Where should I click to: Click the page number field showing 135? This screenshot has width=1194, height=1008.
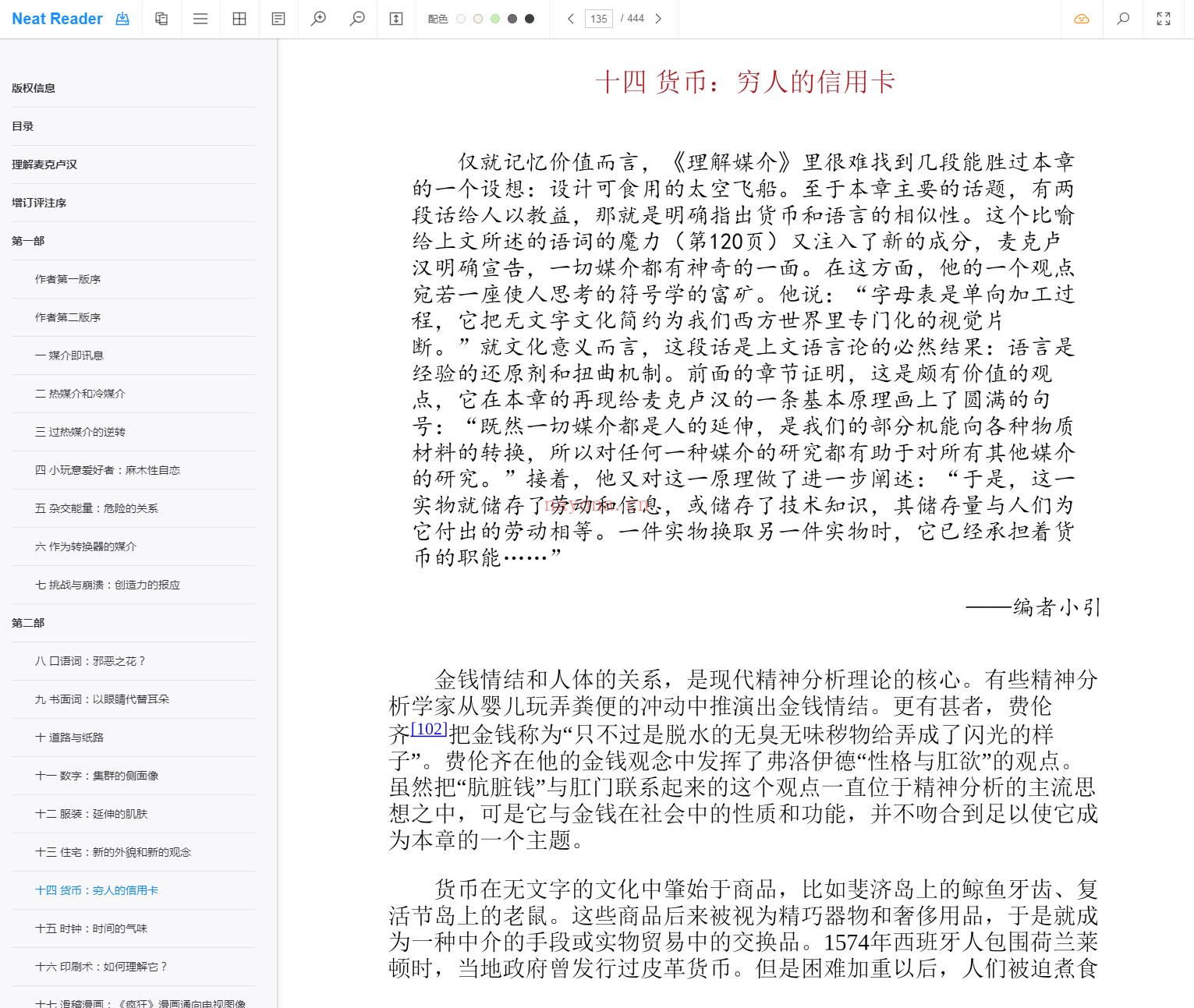[x=599, y=19]
